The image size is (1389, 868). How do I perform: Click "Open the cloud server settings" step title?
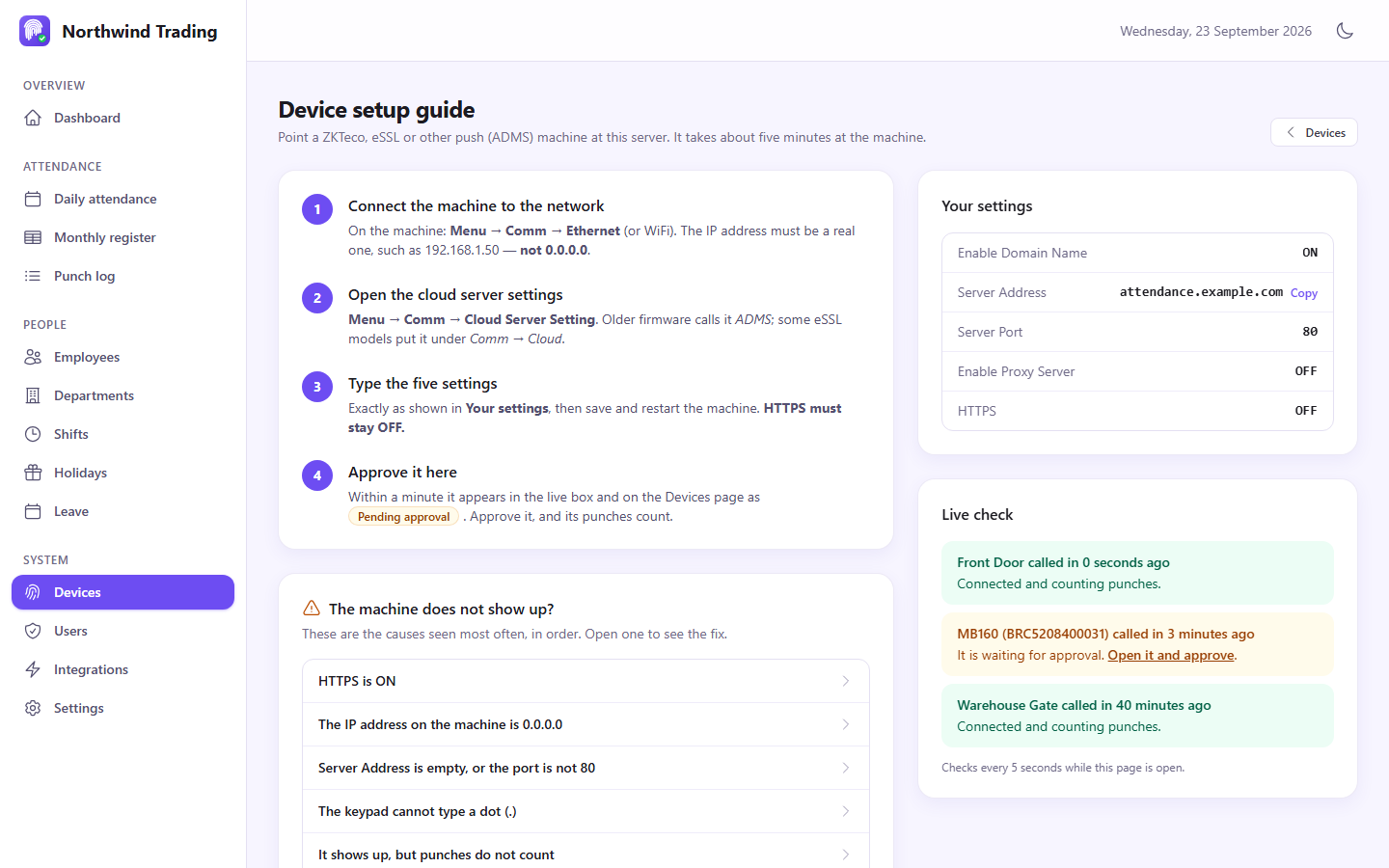point(455,294)
